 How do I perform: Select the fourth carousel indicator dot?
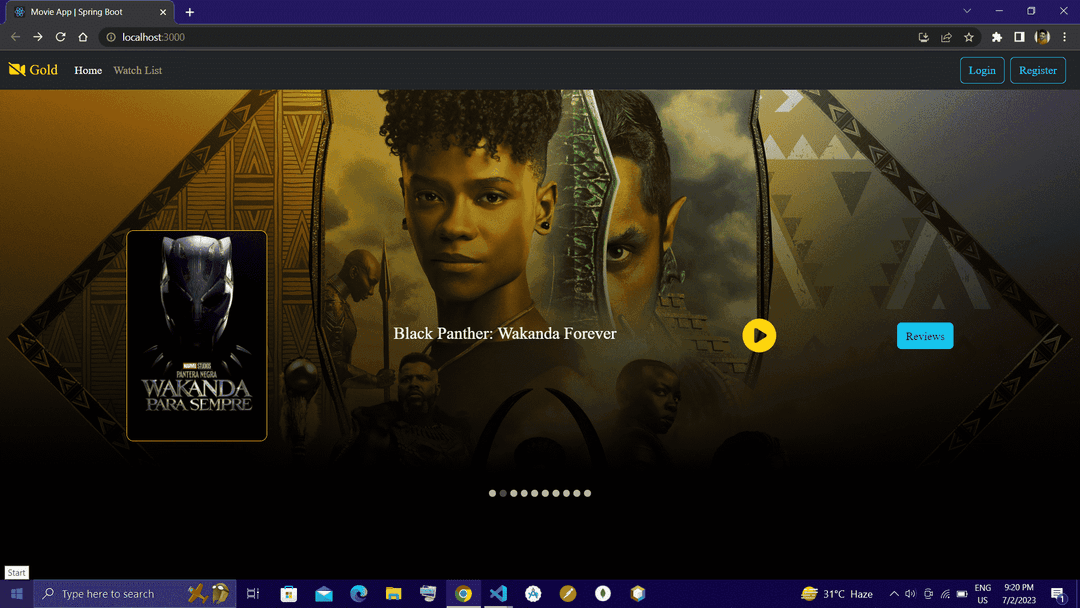[x=524, y=493]
